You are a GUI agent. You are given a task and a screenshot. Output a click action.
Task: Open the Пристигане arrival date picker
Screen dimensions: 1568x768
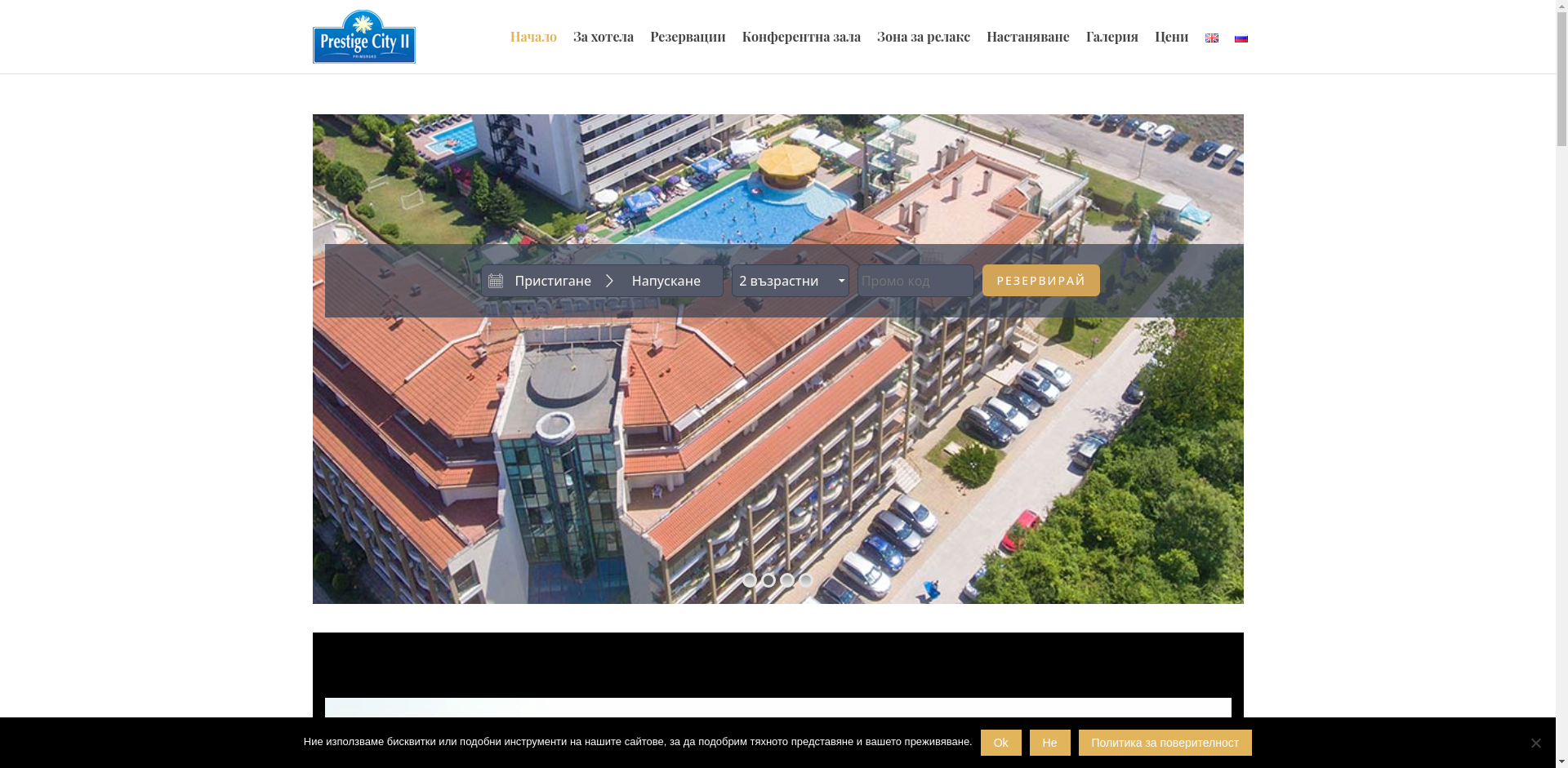[553, 281]
